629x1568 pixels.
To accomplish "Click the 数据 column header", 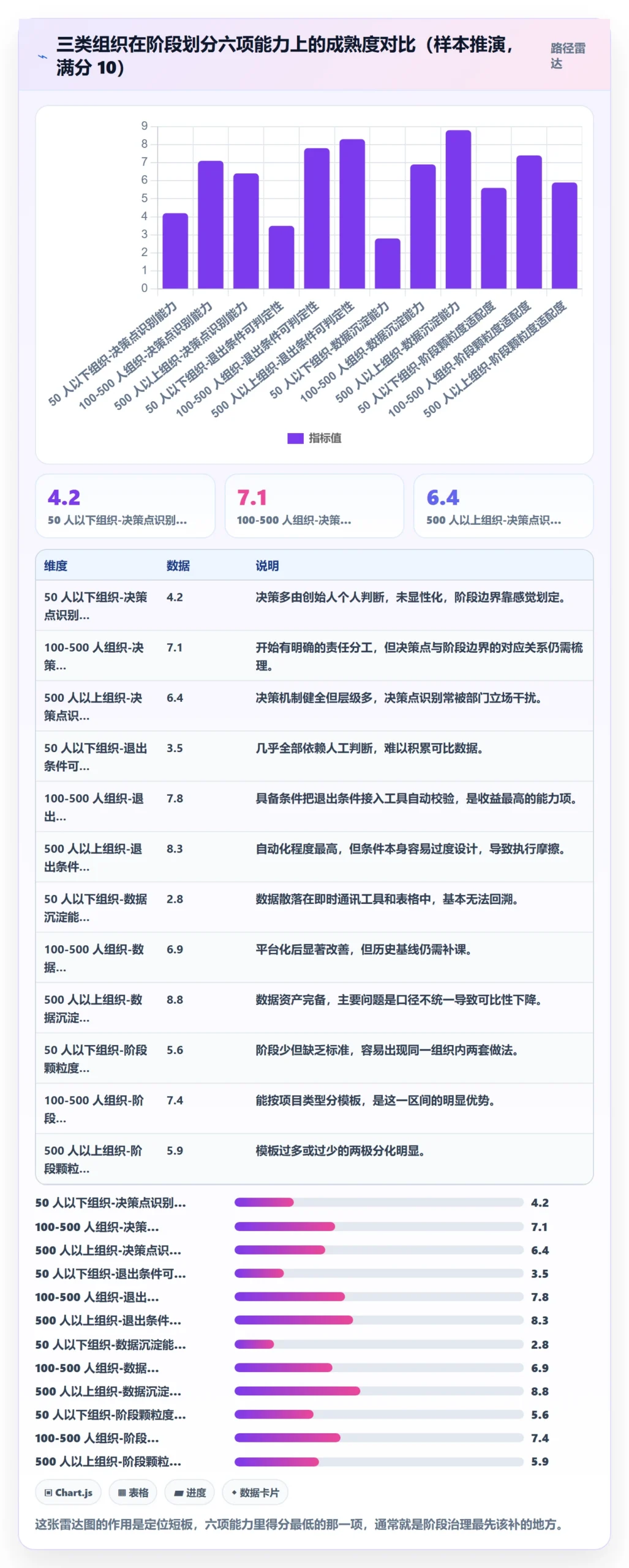I will [x=178, y=565].
